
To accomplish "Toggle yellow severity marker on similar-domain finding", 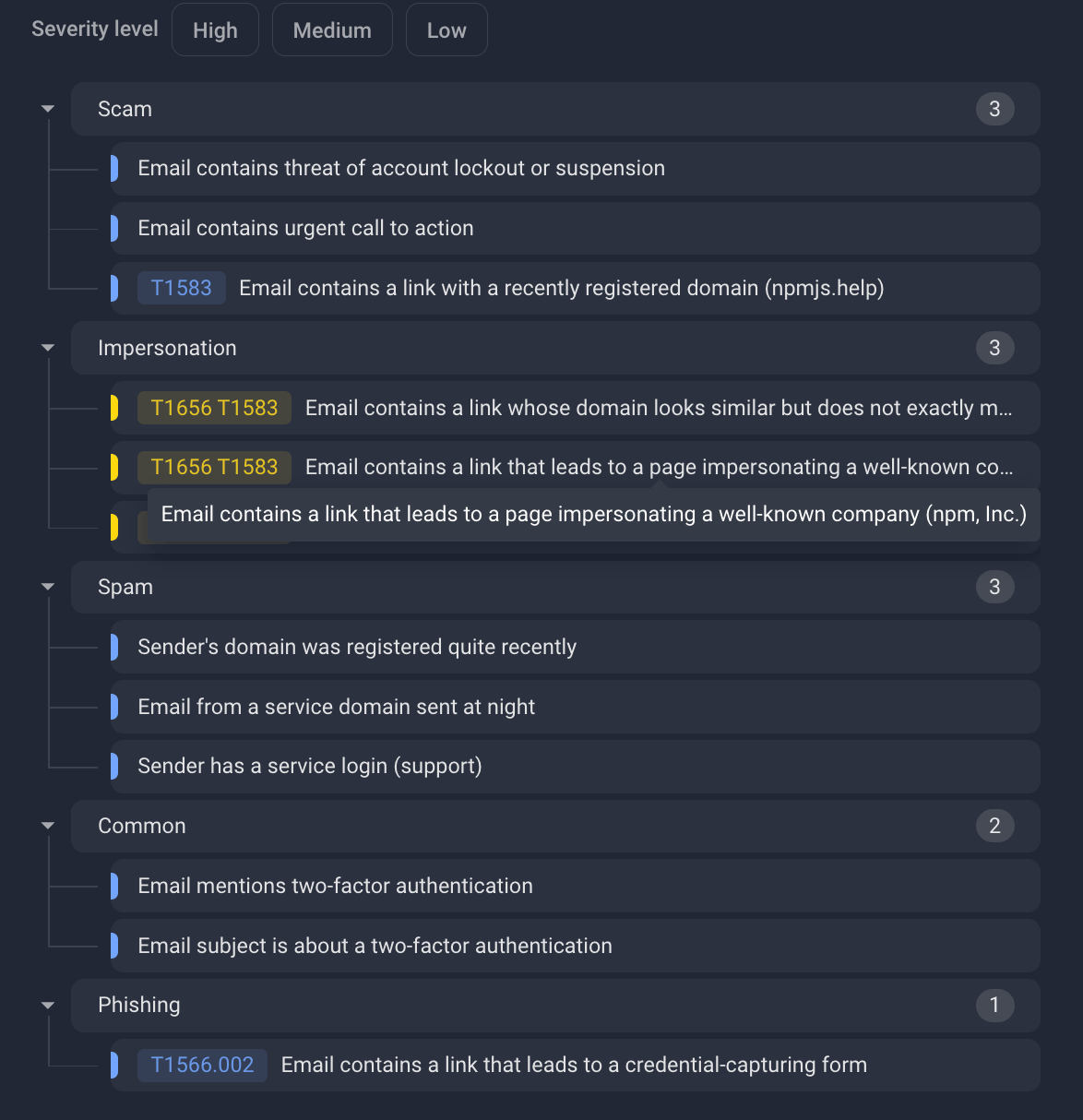I will pos(113,407).
